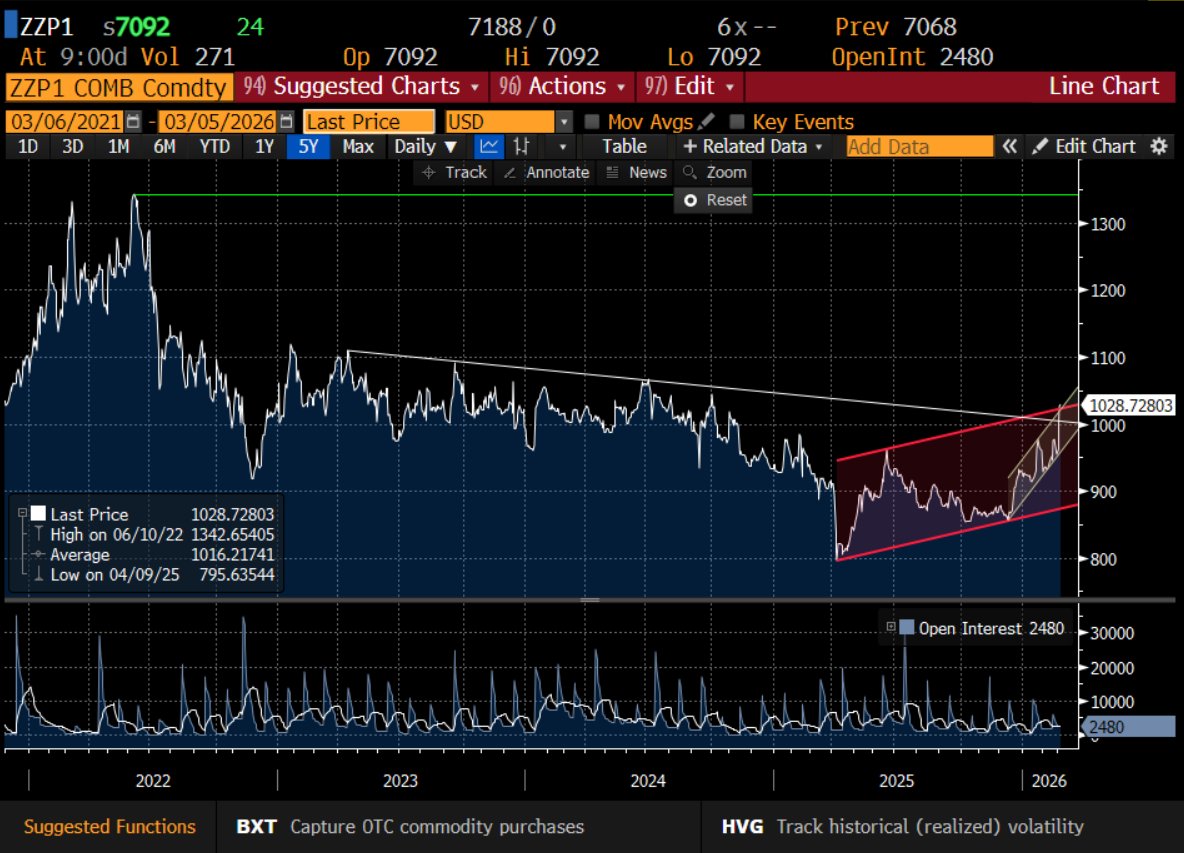Viewport: 1184px width, 853px height.
Task: Switch to Table view
Action: [624, 146]
